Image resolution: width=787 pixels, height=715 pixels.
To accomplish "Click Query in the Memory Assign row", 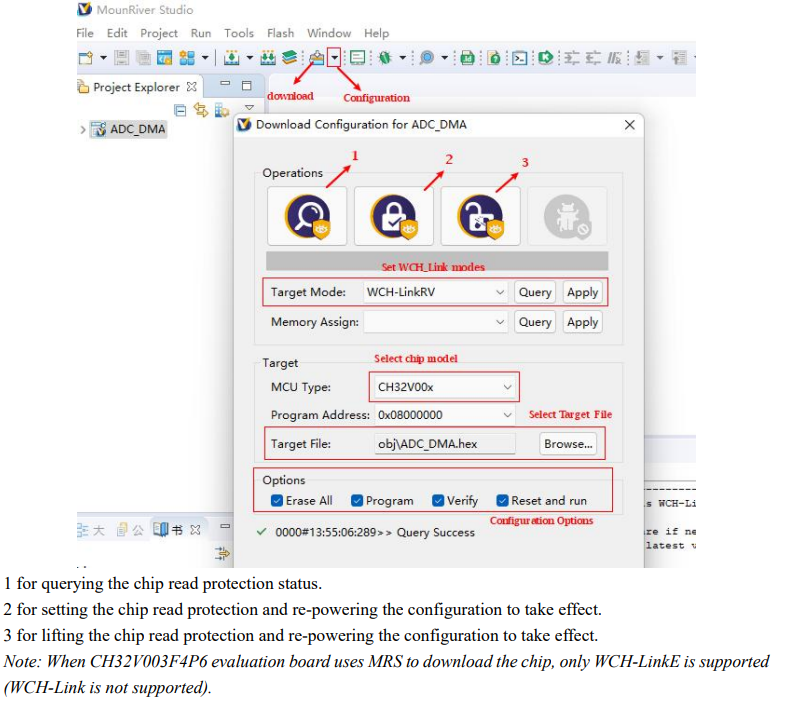I will coord(535,322).
